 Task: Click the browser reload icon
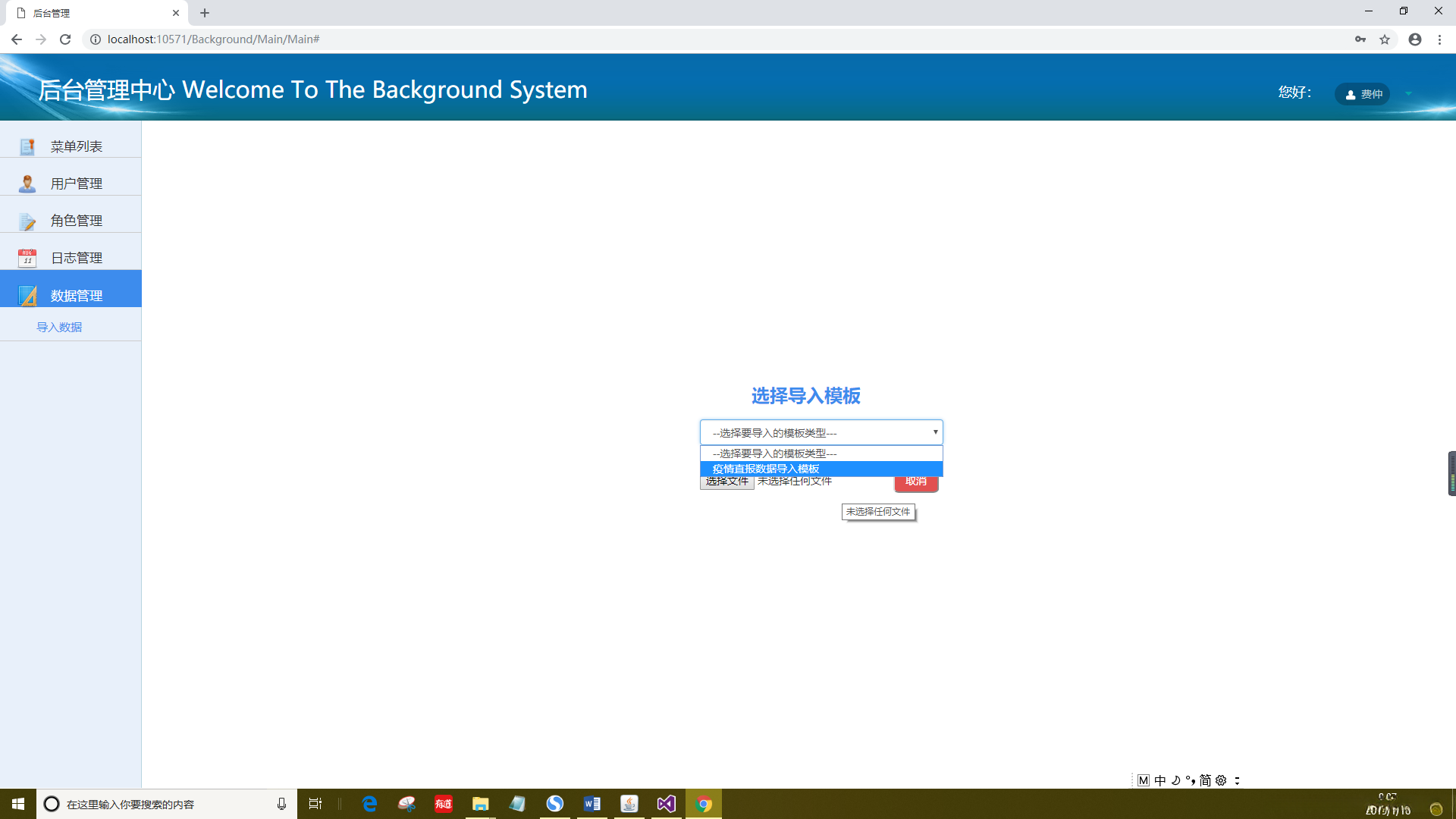(x=65, y=39)
